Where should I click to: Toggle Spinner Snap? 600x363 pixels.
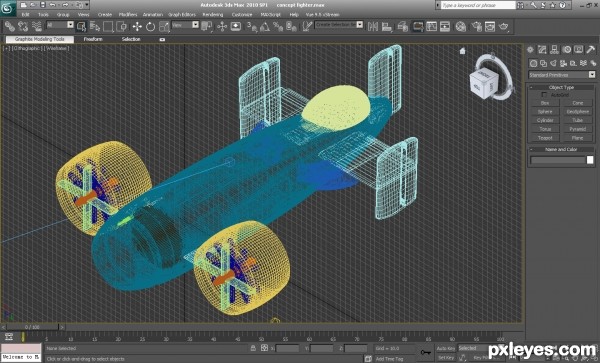[x=291, y=26]
